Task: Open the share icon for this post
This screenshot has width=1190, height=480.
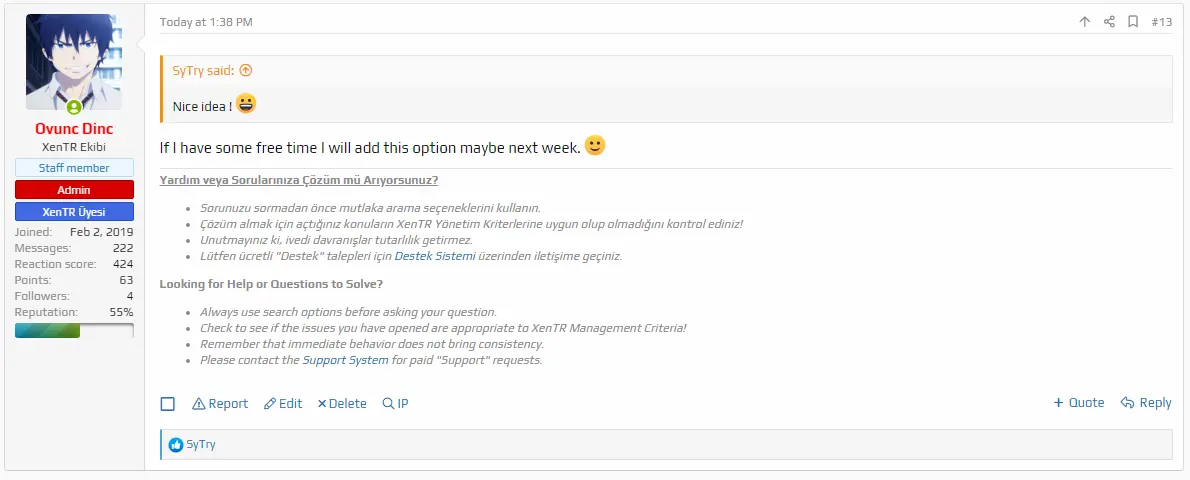Action: tap(1109, 22)
